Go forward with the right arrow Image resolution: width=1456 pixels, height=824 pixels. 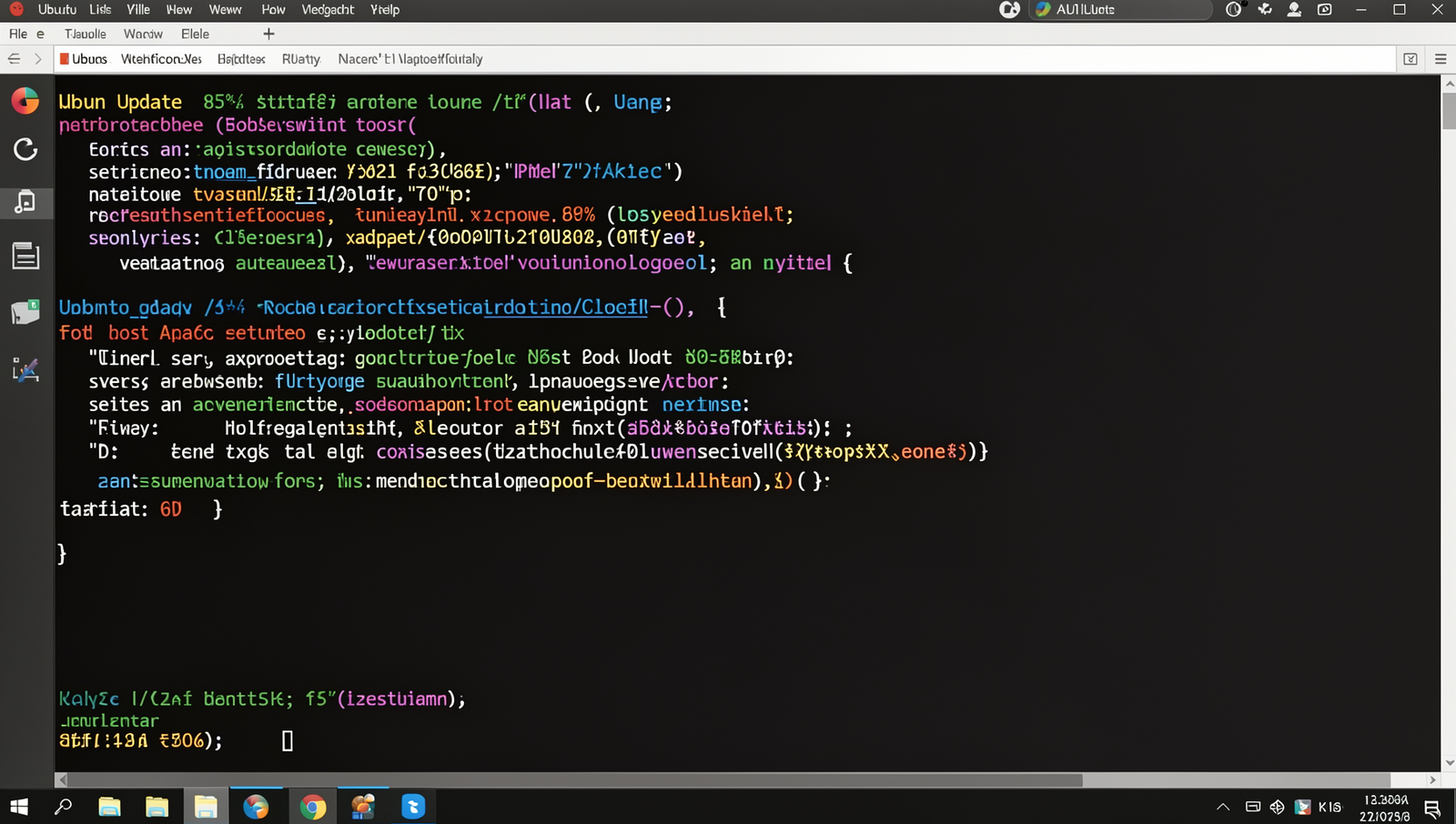(x=37, y=59)
